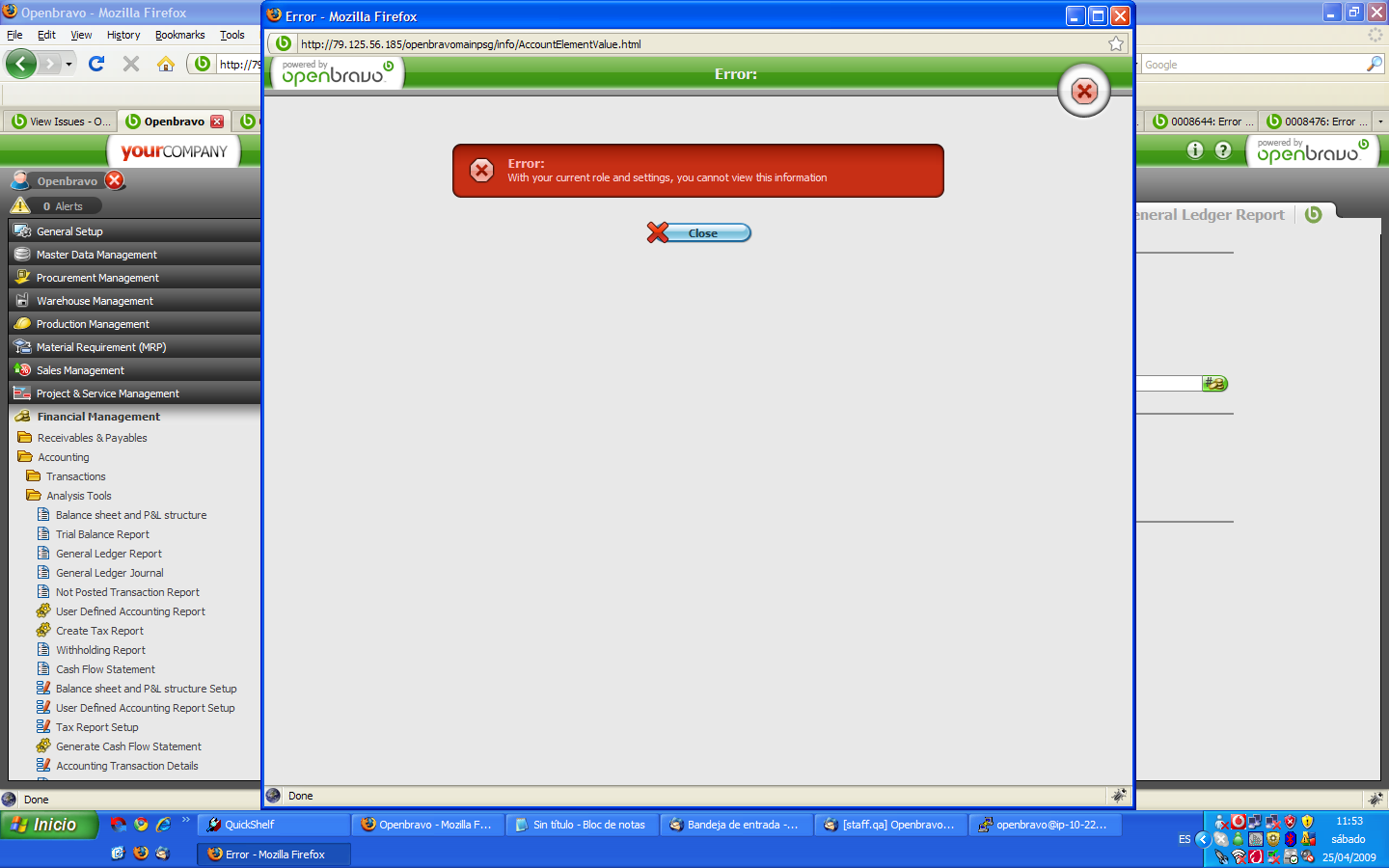Click the search magnifier icon in Google box
Image resolution: width=1389 pixels, height=868 pixels.
coord(1375,64)
